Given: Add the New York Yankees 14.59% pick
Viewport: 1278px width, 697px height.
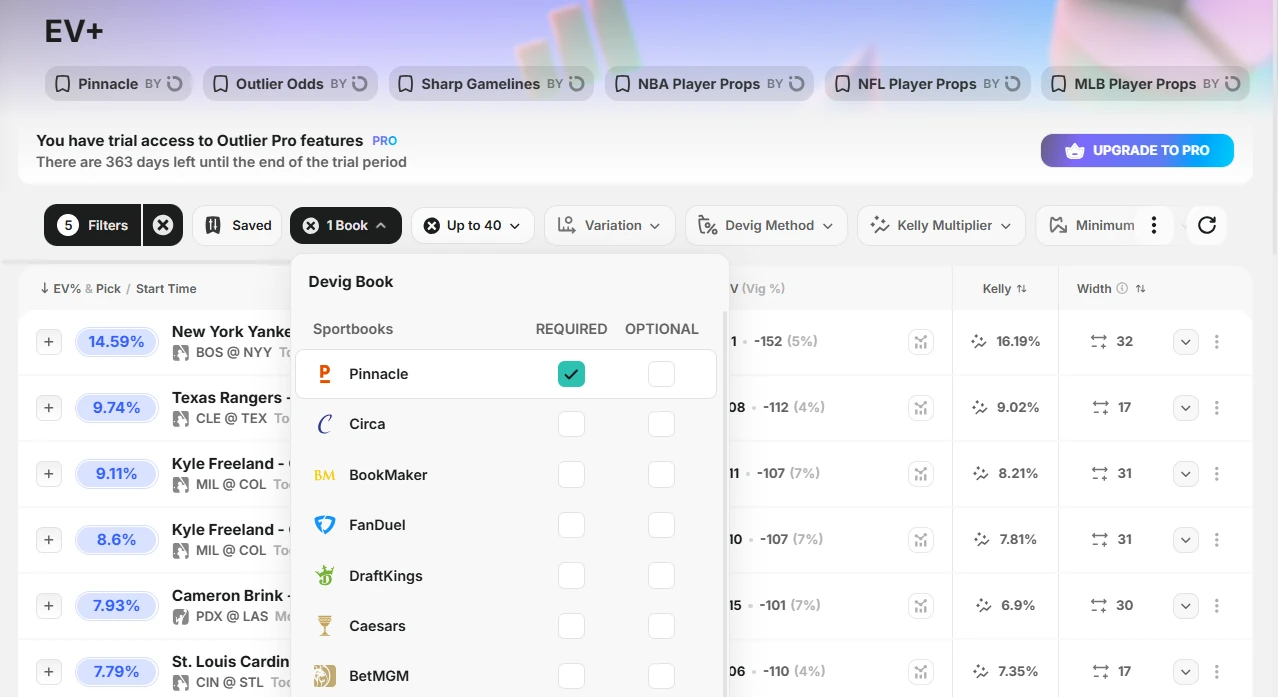Looking at the screenshot, I should point(49,342).
